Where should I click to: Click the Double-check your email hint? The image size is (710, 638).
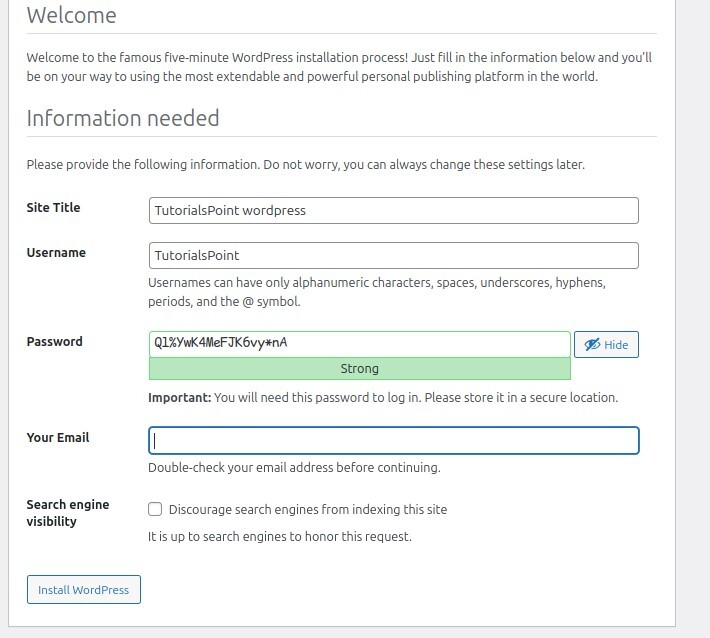pyautogui.click(x=294, y=467)
